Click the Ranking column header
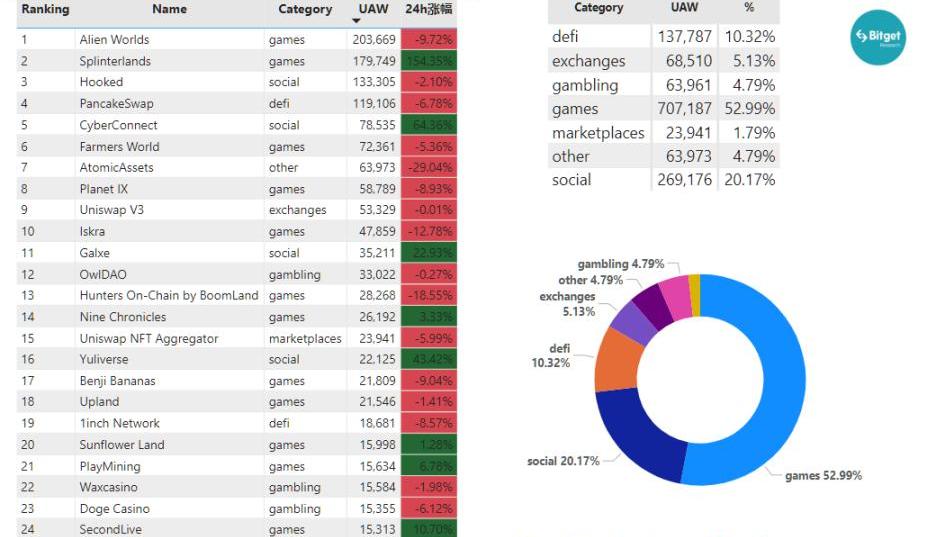Image resolution: width=927 pixels, height=537 pixels. click(46, 9)
